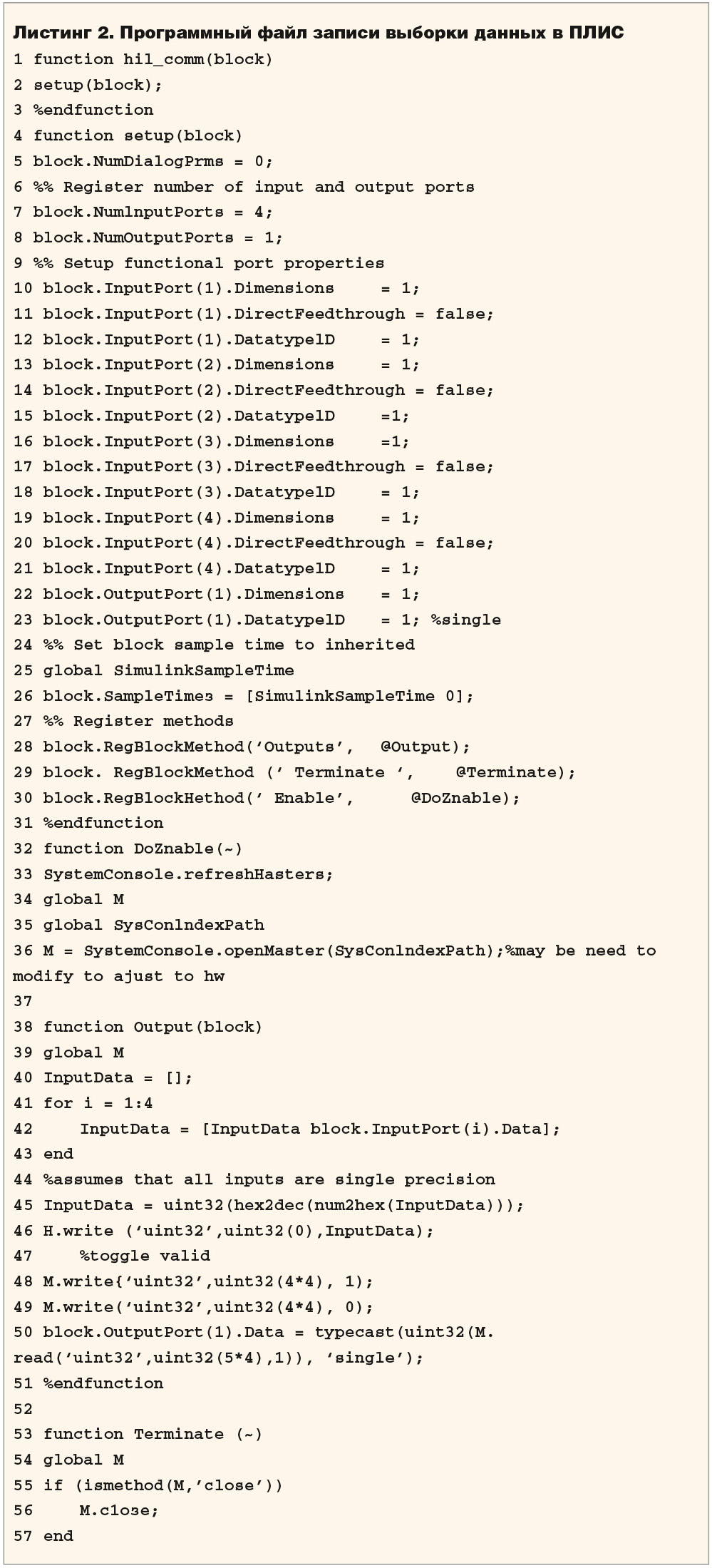Click line 11 InputPort(1).DirectFeedthrough
Viewport: 712px width, 1568px height.
pyautogui.click(x=253, y=314)
